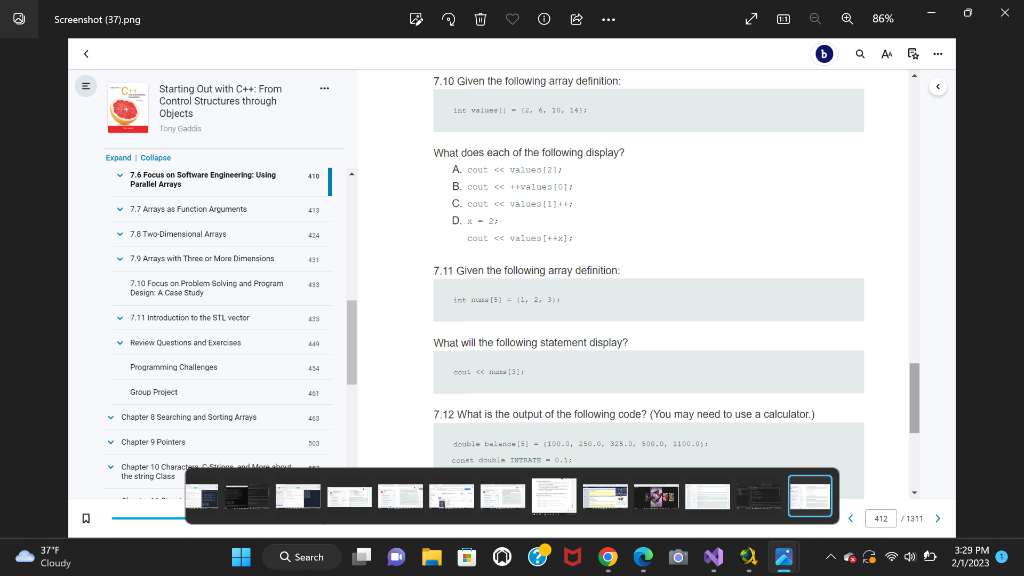1024x576 pixels.
Task: Expand section 7.8 Two-Dimensional Arrays
Action: [x=120, y=234]
